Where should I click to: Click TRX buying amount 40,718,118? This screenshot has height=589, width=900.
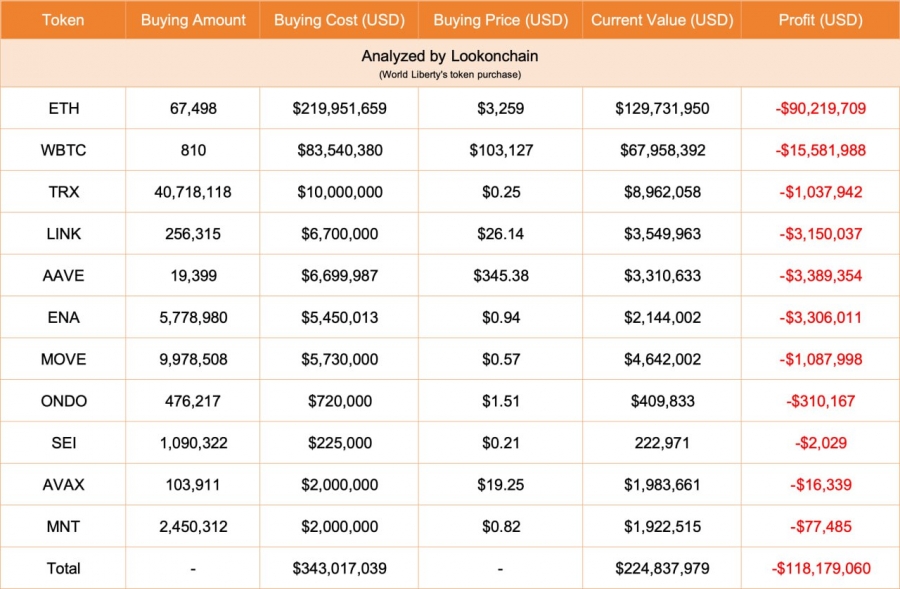point(193,192)
